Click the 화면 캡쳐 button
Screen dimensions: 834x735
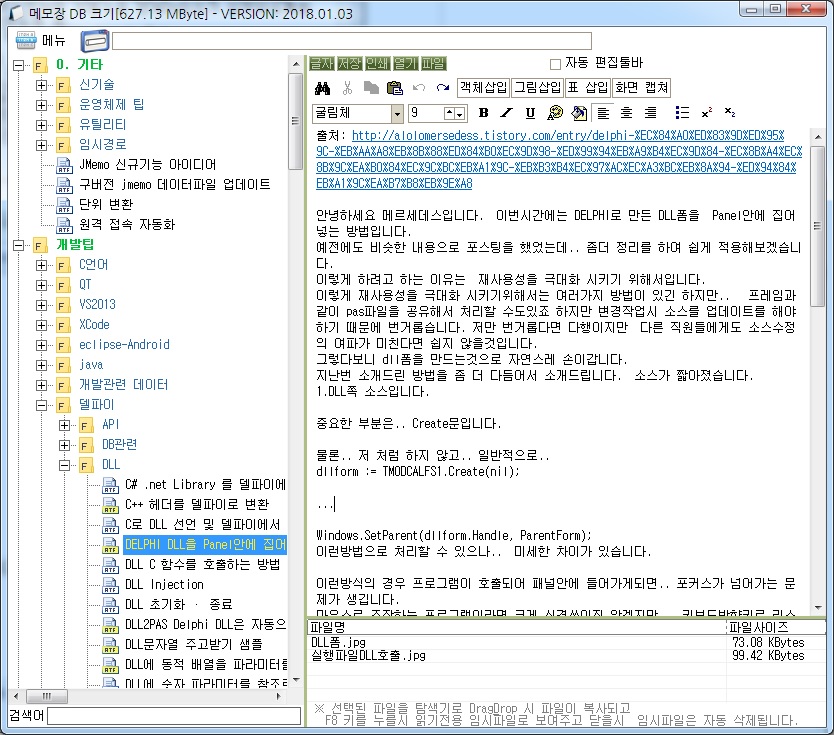(x=641, y=87)
